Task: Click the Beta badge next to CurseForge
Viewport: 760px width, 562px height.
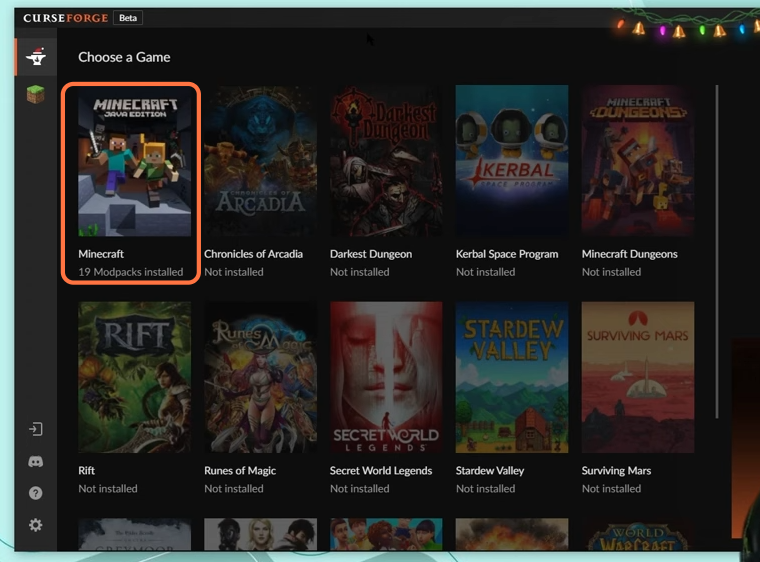Action: [128, 18]
